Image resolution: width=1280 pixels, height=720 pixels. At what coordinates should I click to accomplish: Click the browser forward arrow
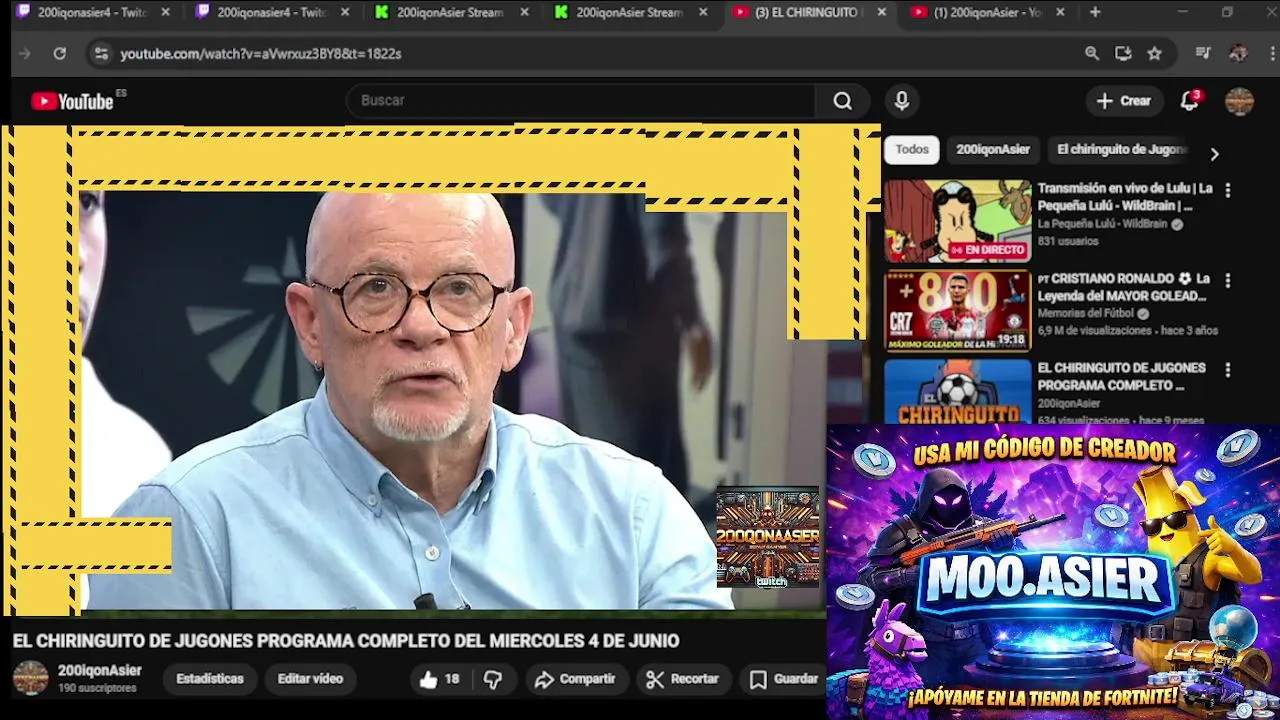click(x=25, y=53)
